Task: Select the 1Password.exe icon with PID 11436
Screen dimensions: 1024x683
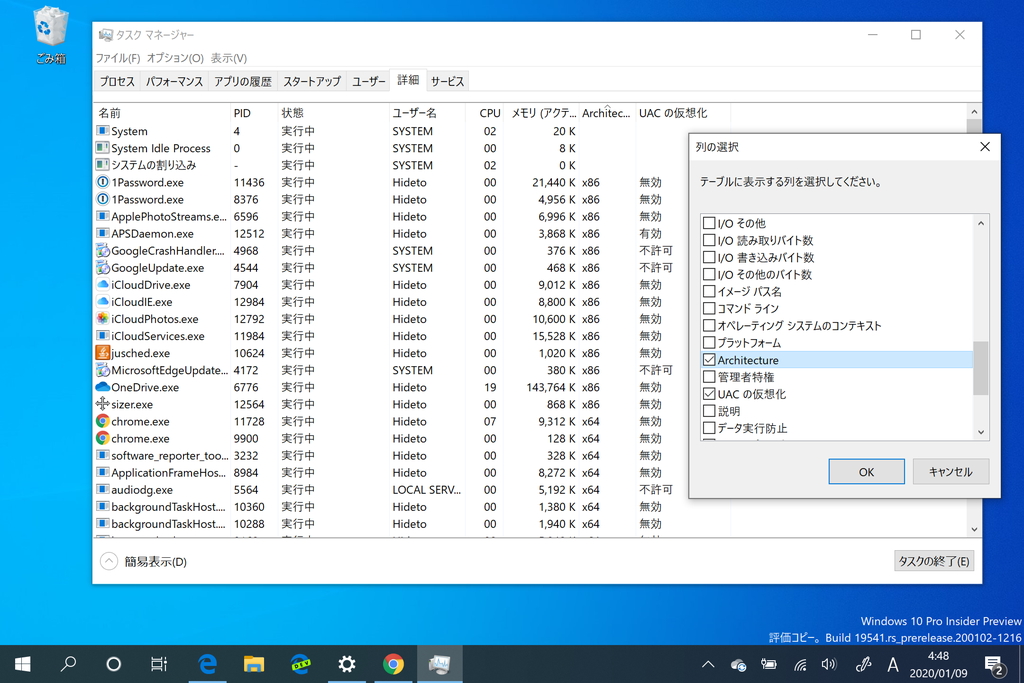Action: [x=103, y=182]
